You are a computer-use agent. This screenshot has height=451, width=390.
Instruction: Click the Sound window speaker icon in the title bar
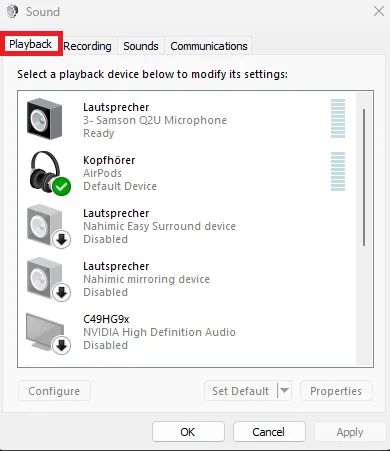12,11
